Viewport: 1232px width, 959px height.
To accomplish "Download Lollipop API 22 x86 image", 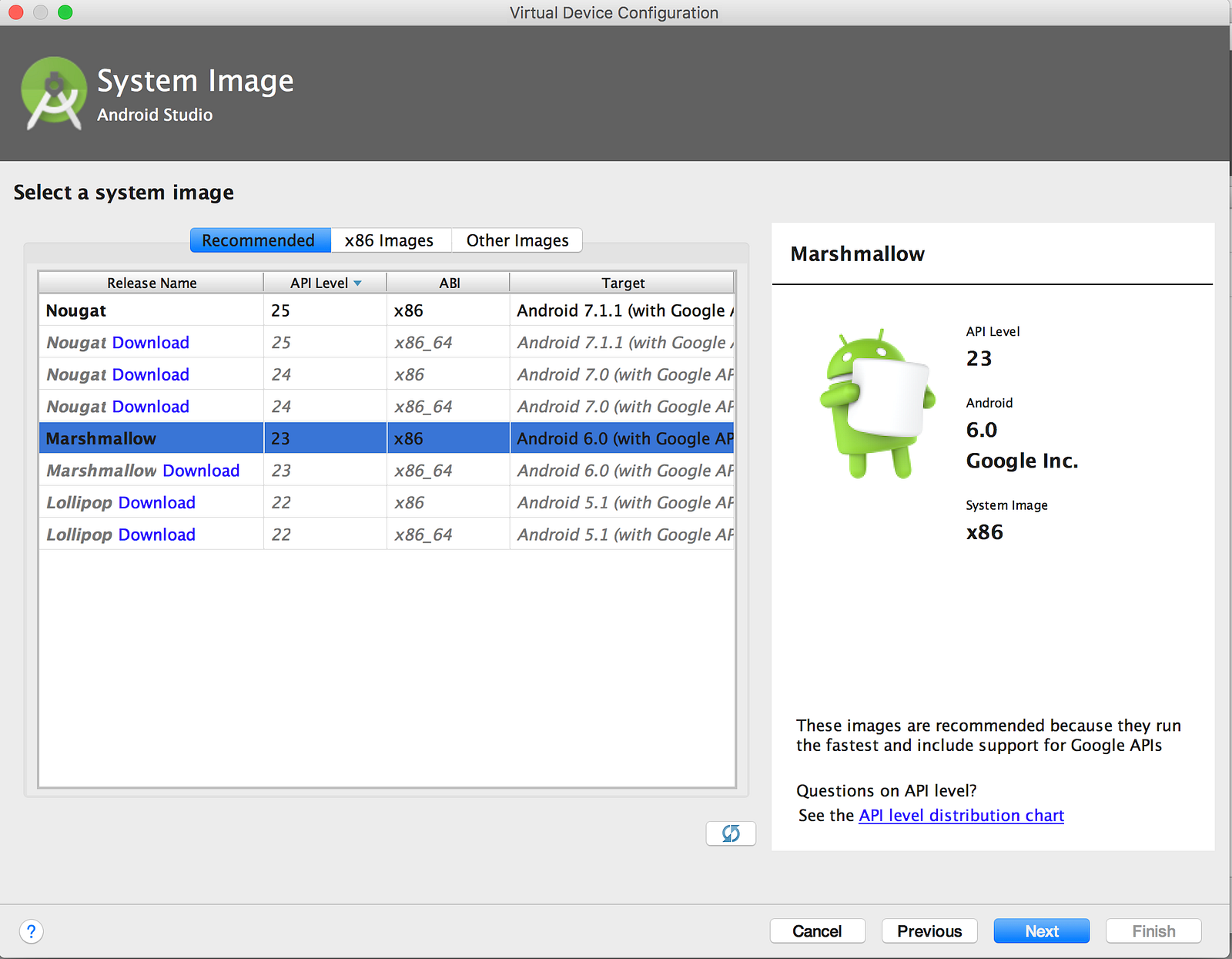I will [x=157, y=502].
